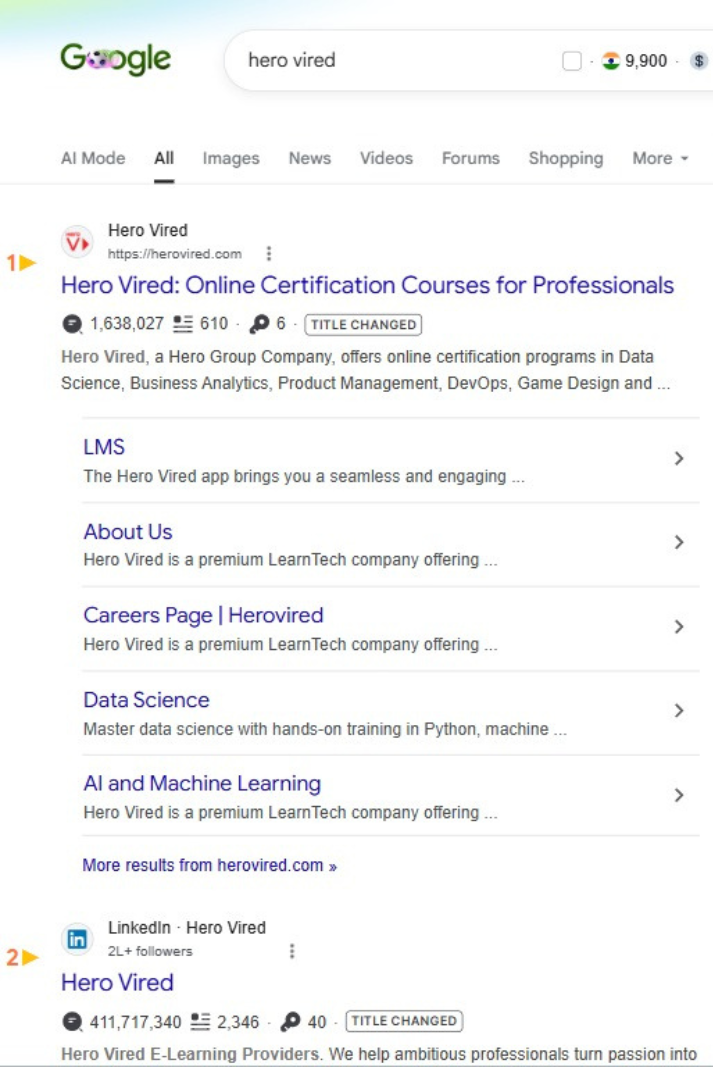The image size is (713, 1067).
Task: Switch to the Images tab
Action: [x=231, y=158]
